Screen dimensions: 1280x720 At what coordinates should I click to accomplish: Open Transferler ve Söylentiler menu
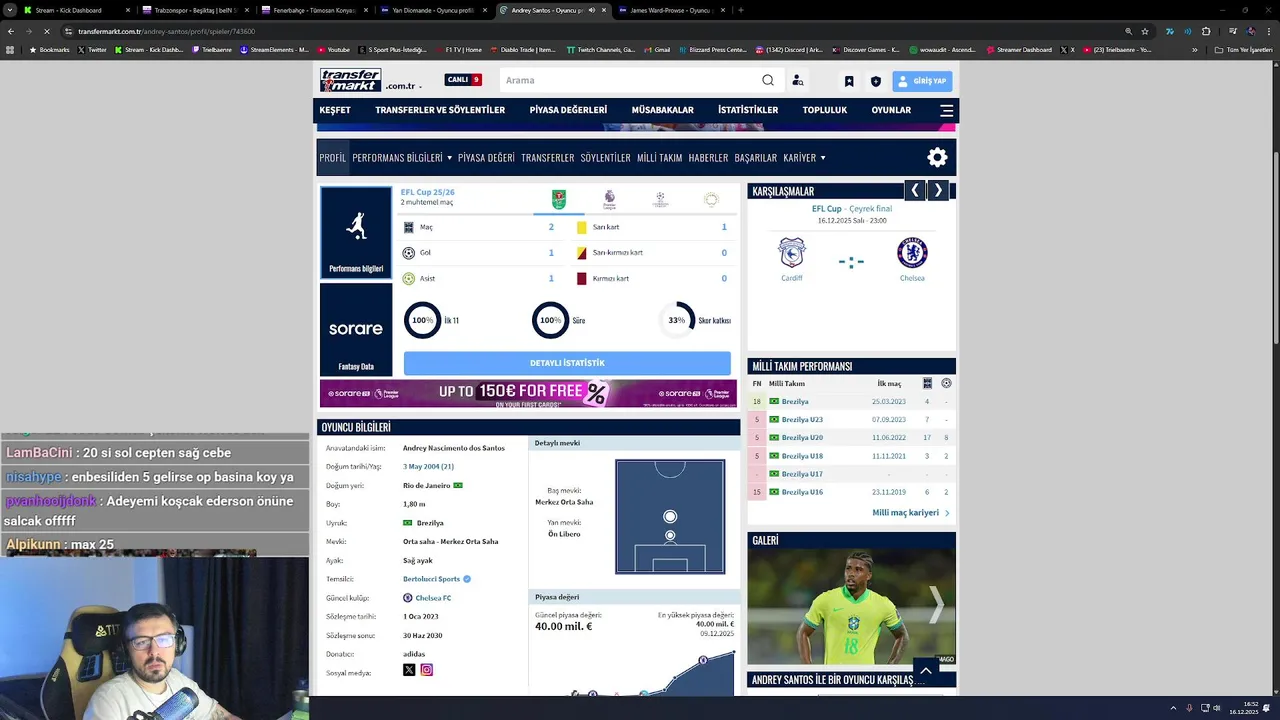pyautogui.click(x=440, y=110)
